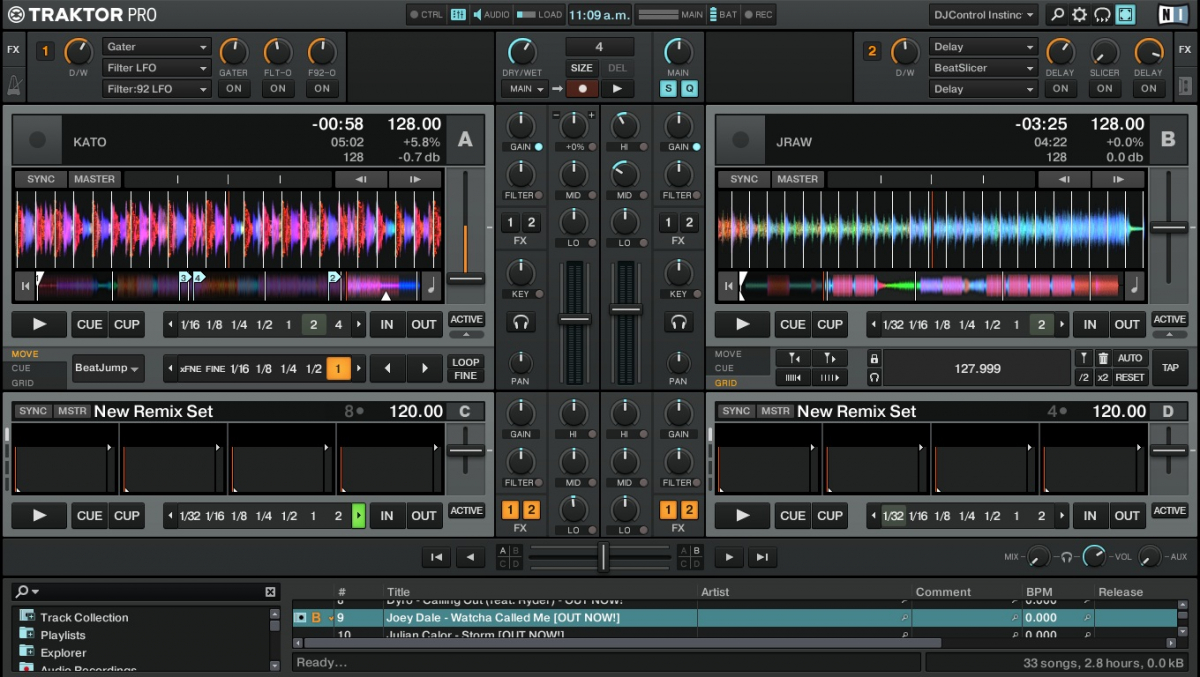Toggle the Slicer effect ON button

click(1104, 89)
